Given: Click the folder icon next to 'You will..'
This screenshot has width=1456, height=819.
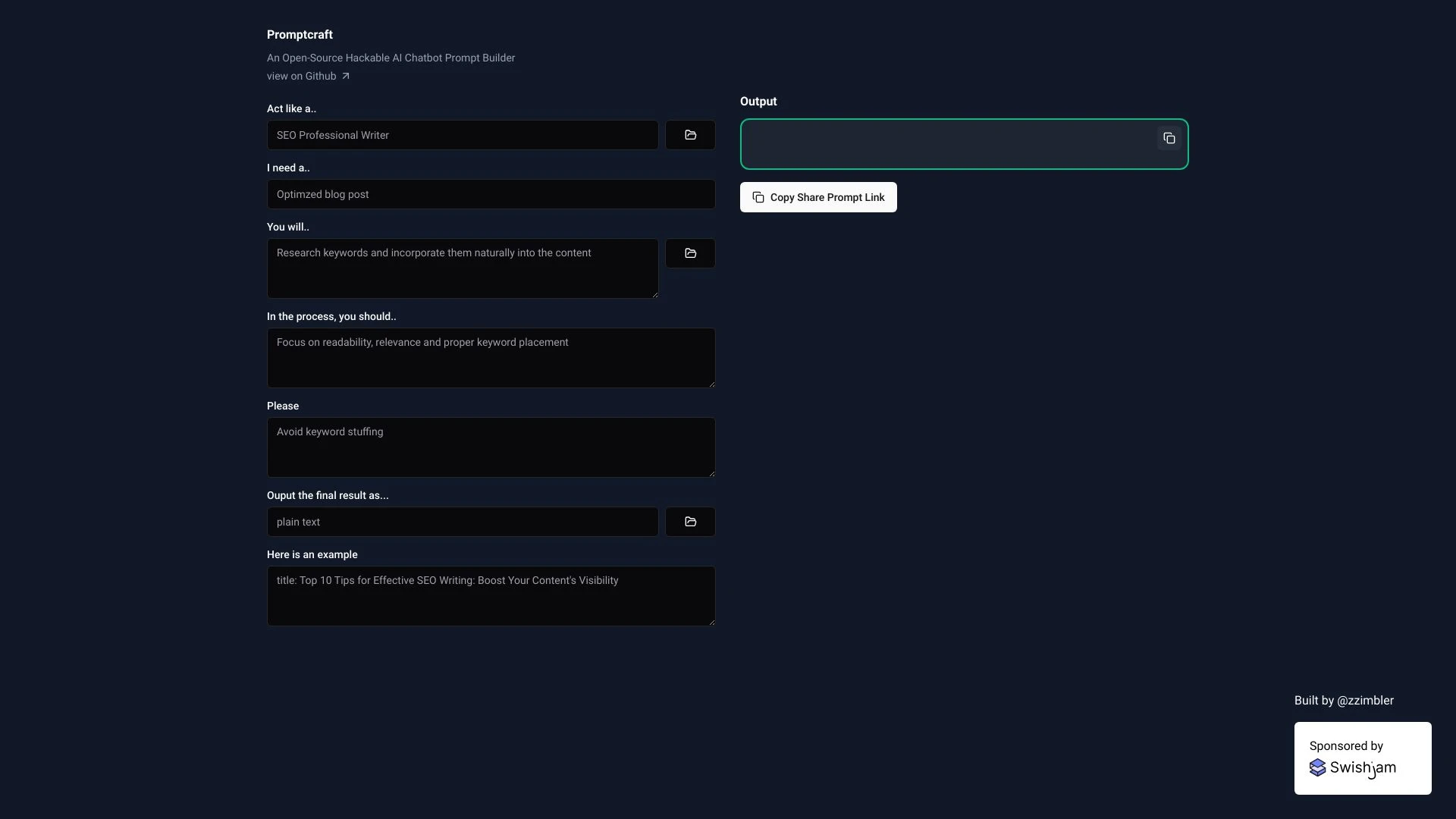Looking at the screenshot, I should point(690,253).
